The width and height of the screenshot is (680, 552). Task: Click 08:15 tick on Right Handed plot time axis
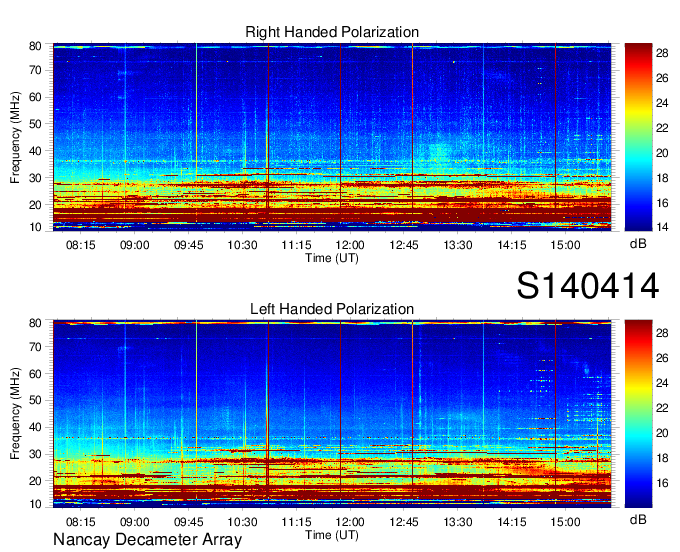point(80,245)
